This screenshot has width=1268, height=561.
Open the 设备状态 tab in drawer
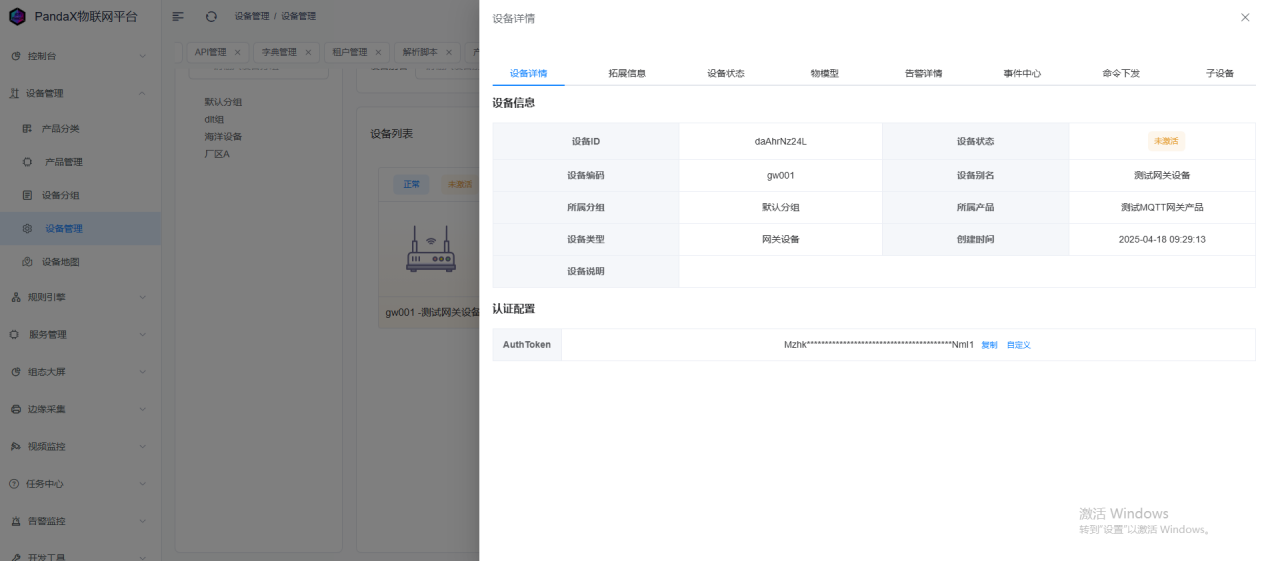[726, 73]
